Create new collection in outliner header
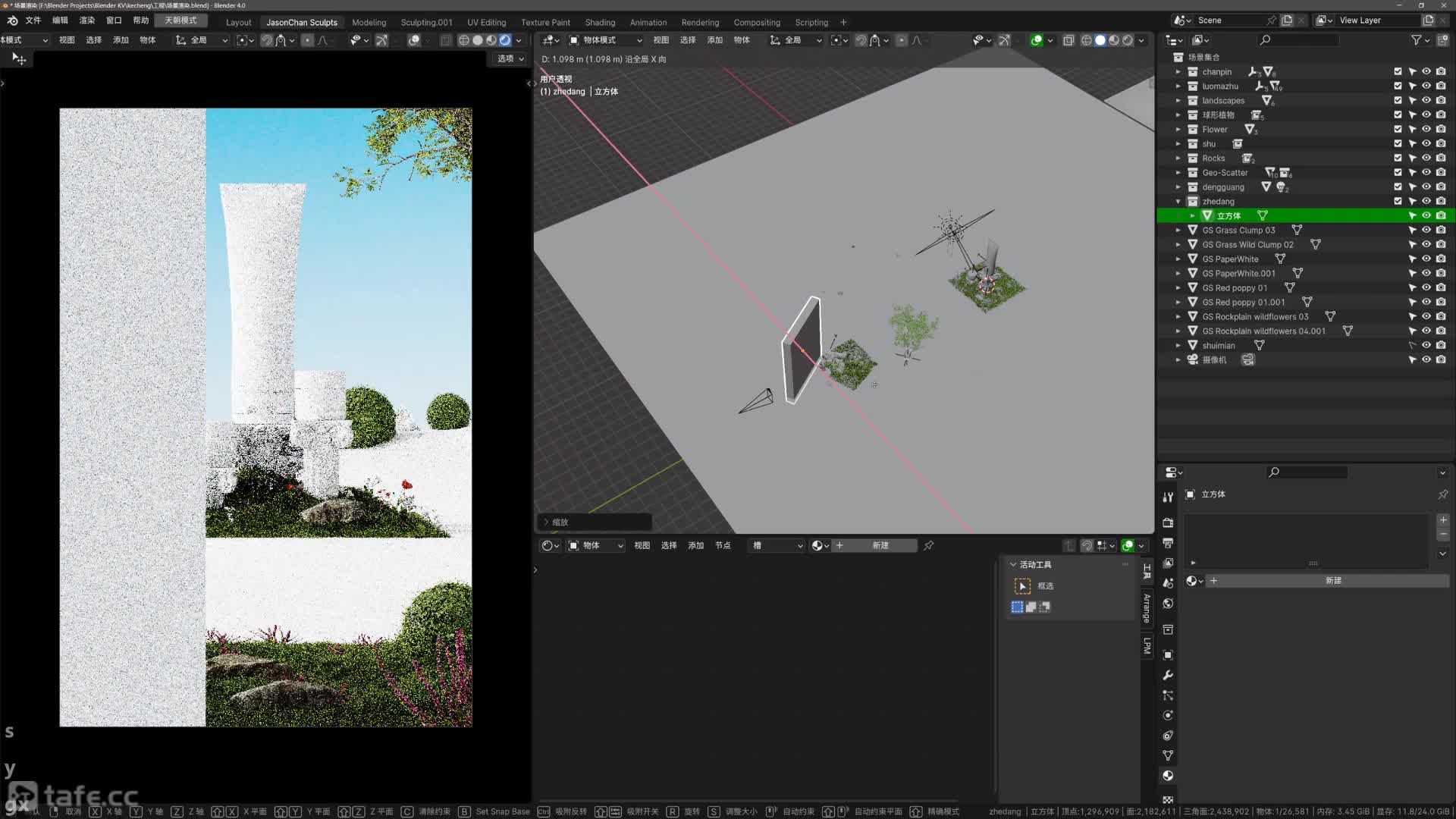 pos(1442,40)
